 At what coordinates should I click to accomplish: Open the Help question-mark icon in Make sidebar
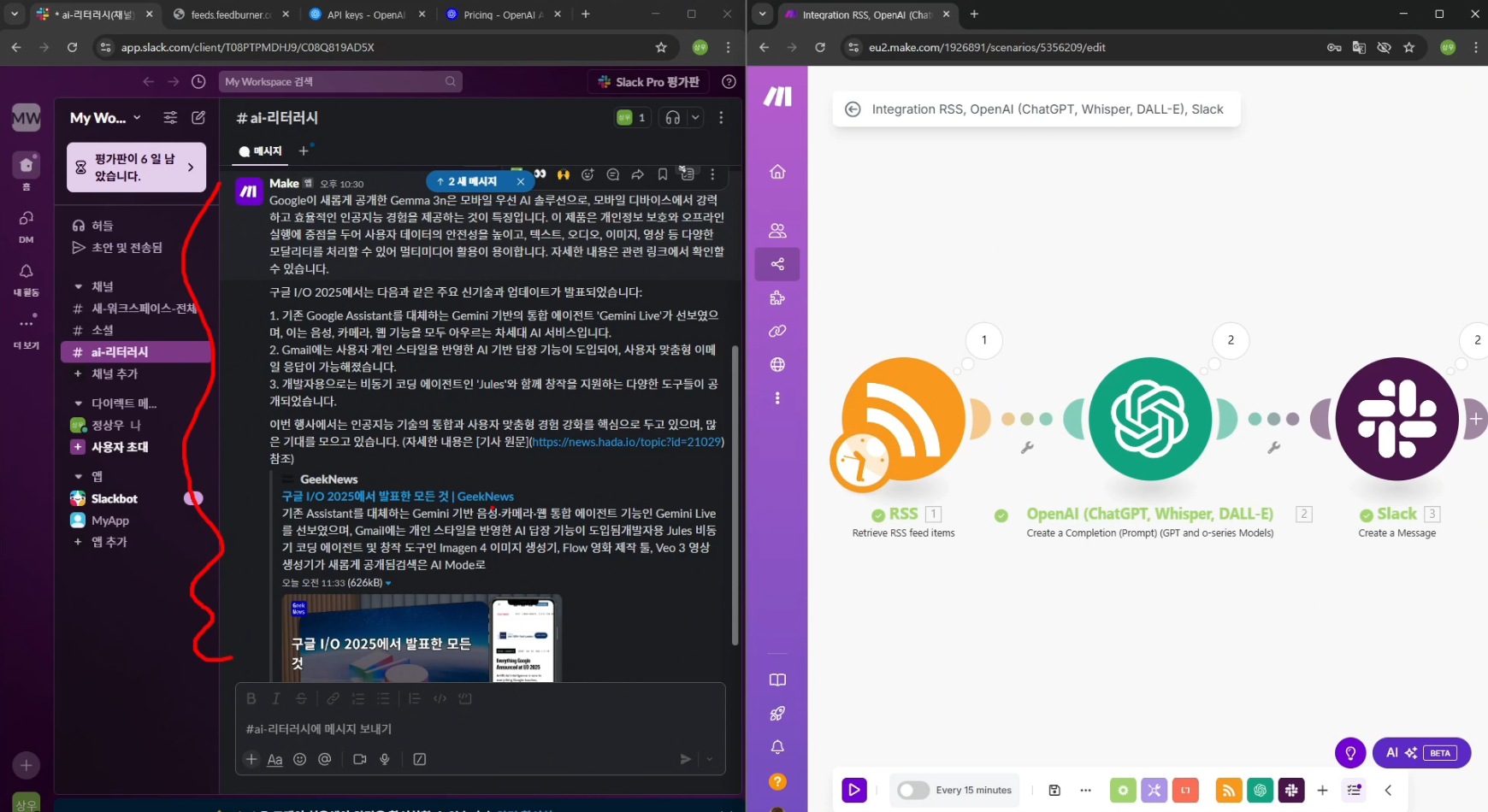tap(776, 780)
